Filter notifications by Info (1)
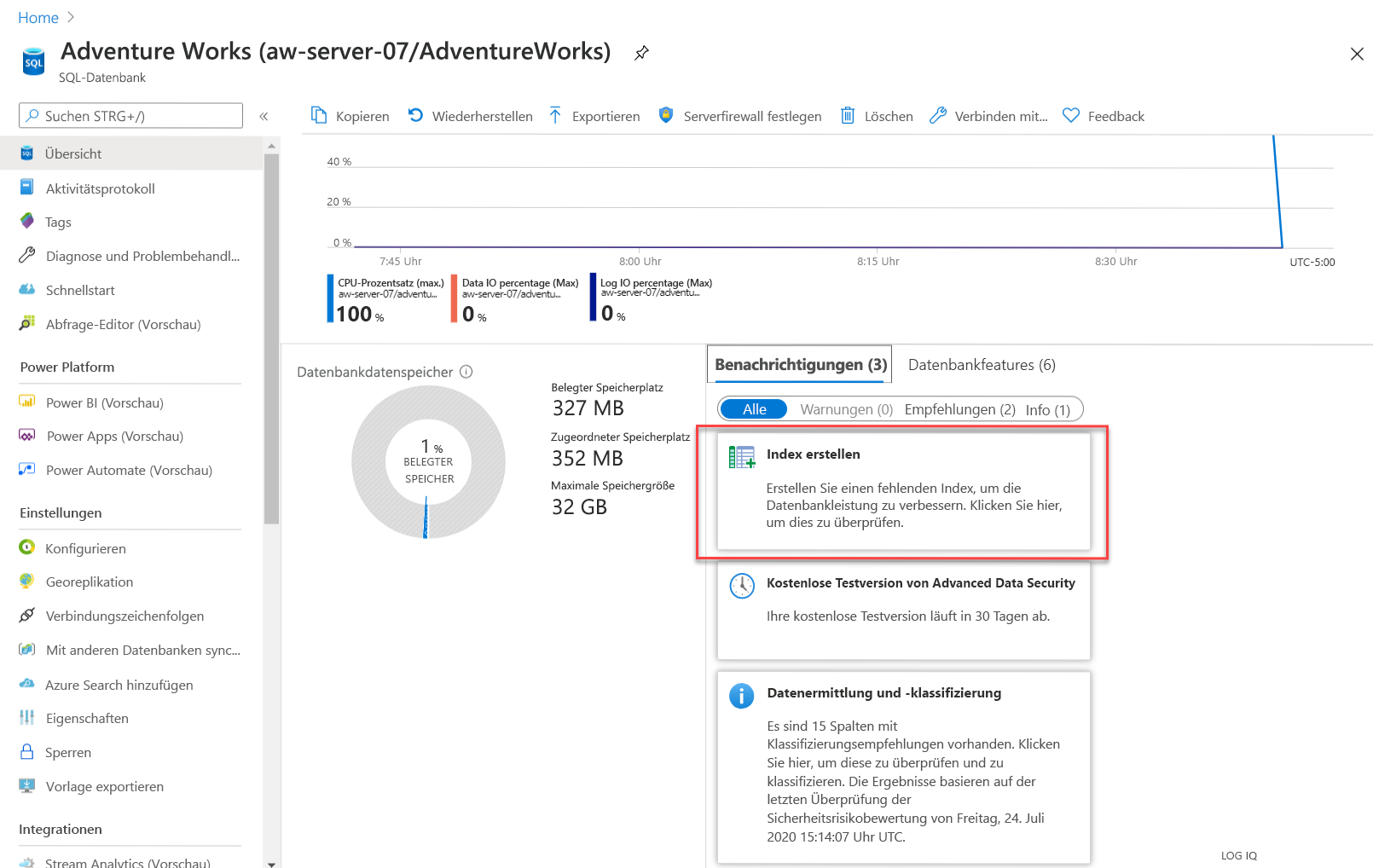1373x868 pixels. point(1047,410)
